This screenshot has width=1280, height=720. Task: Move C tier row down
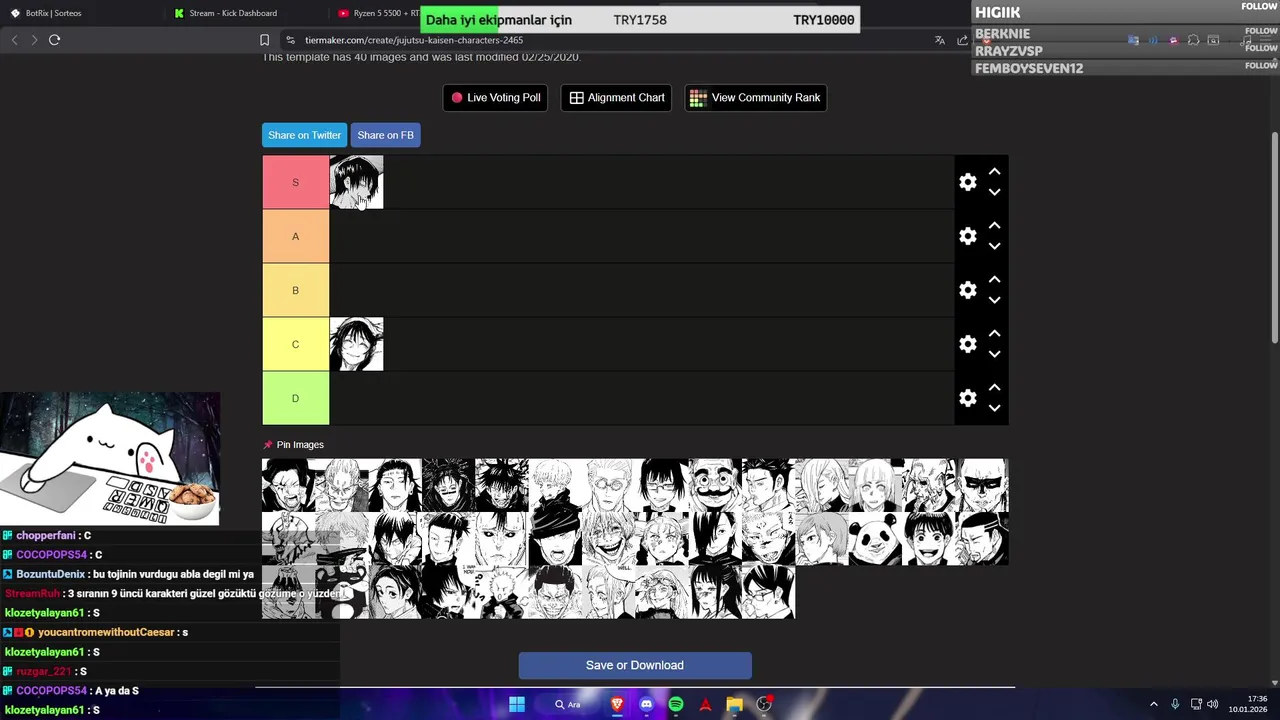pos(994,354)
